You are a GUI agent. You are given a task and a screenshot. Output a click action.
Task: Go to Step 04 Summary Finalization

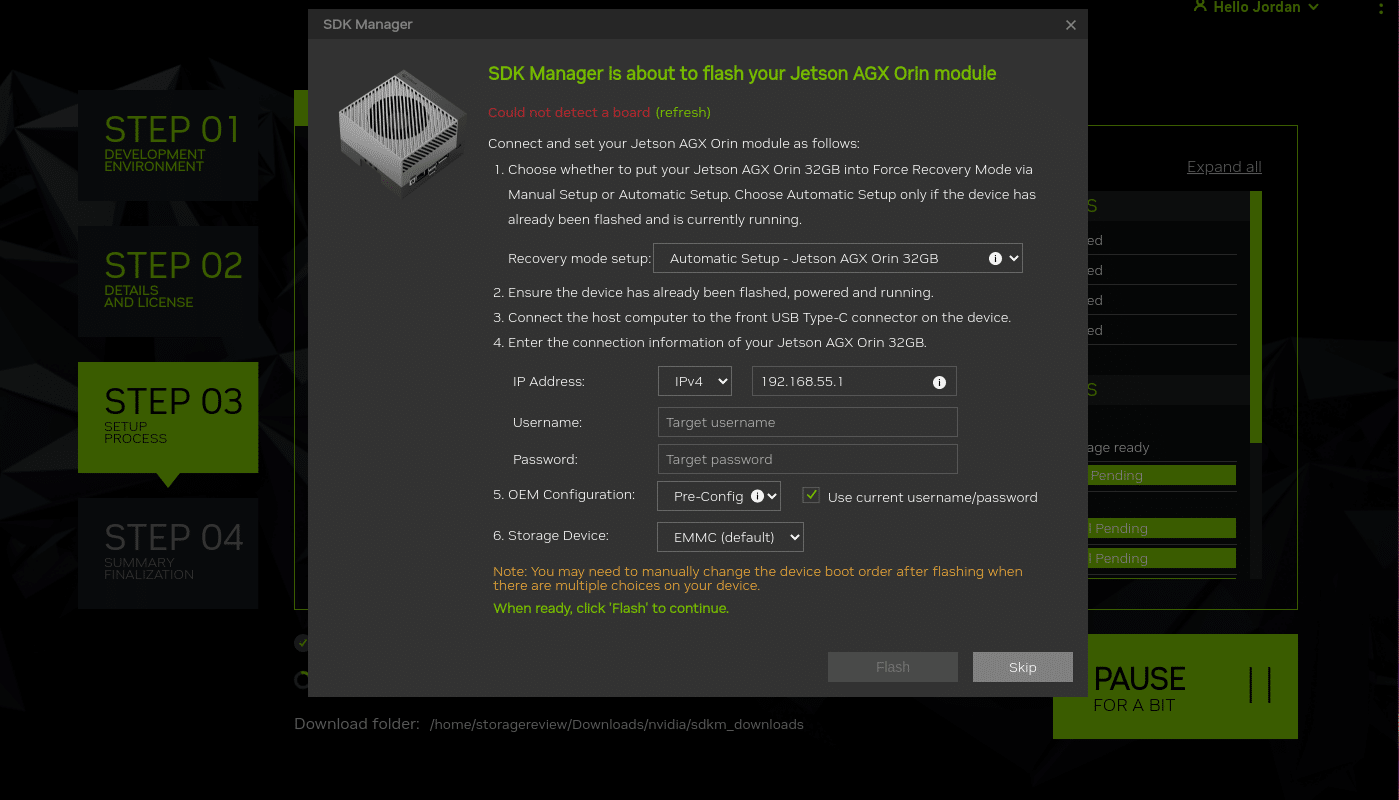point(168,553)
